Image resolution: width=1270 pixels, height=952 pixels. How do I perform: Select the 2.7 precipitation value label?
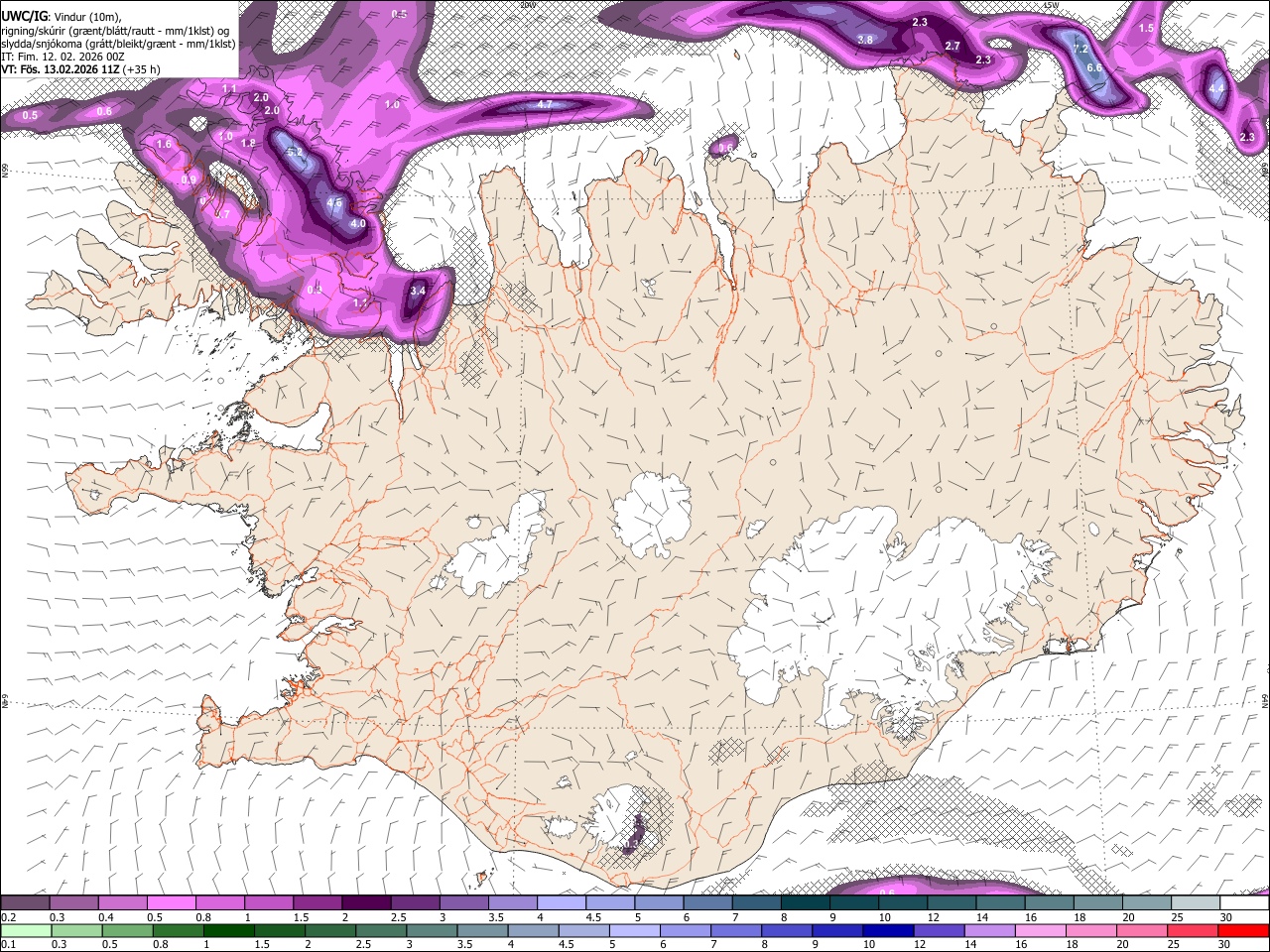952,47
